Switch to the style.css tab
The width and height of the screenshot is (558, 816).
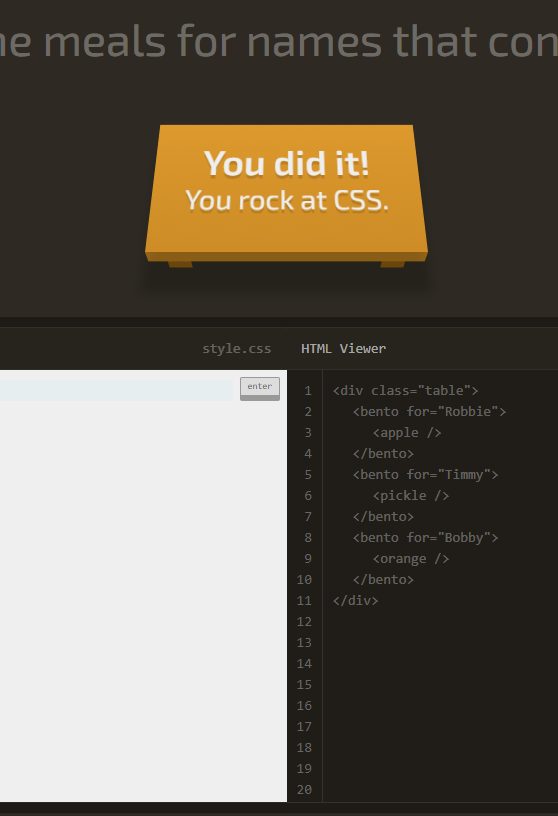(x=237, y=349)
